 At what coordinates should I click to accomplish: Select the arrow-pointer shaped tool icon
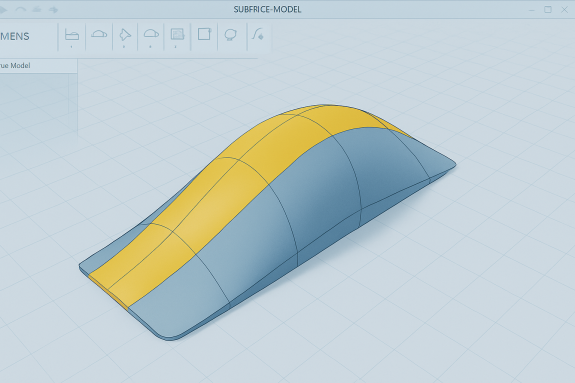coord(125,35)
